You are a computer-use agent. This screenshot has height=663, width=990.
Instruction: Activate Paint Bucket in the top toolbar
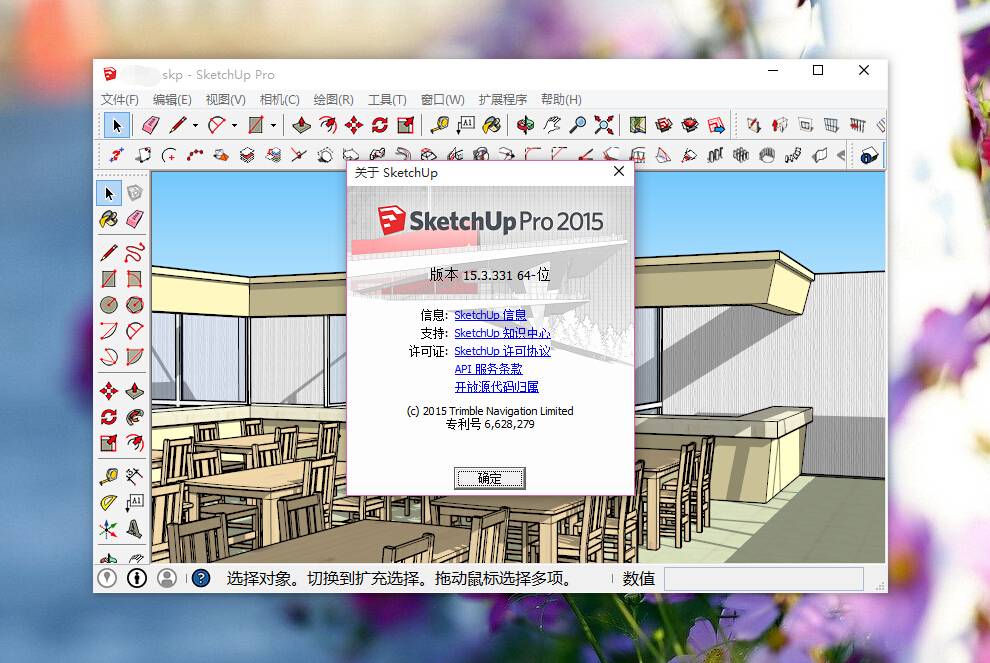click(491, 125)
